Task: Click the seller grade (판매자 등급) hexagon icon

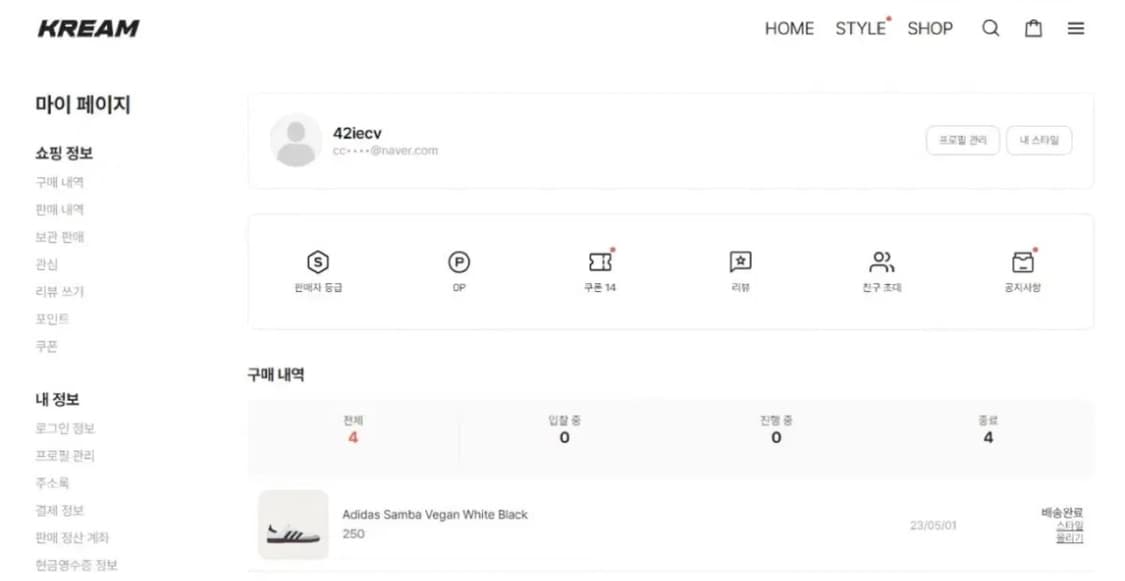Action: (316, 262)
